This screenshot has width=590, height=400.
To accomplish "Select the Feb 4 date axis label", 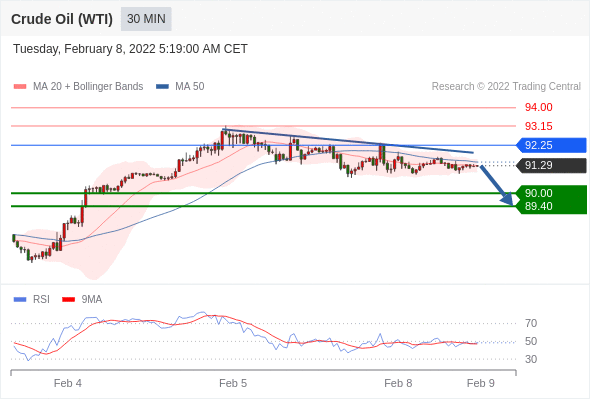I will (68, 383).
